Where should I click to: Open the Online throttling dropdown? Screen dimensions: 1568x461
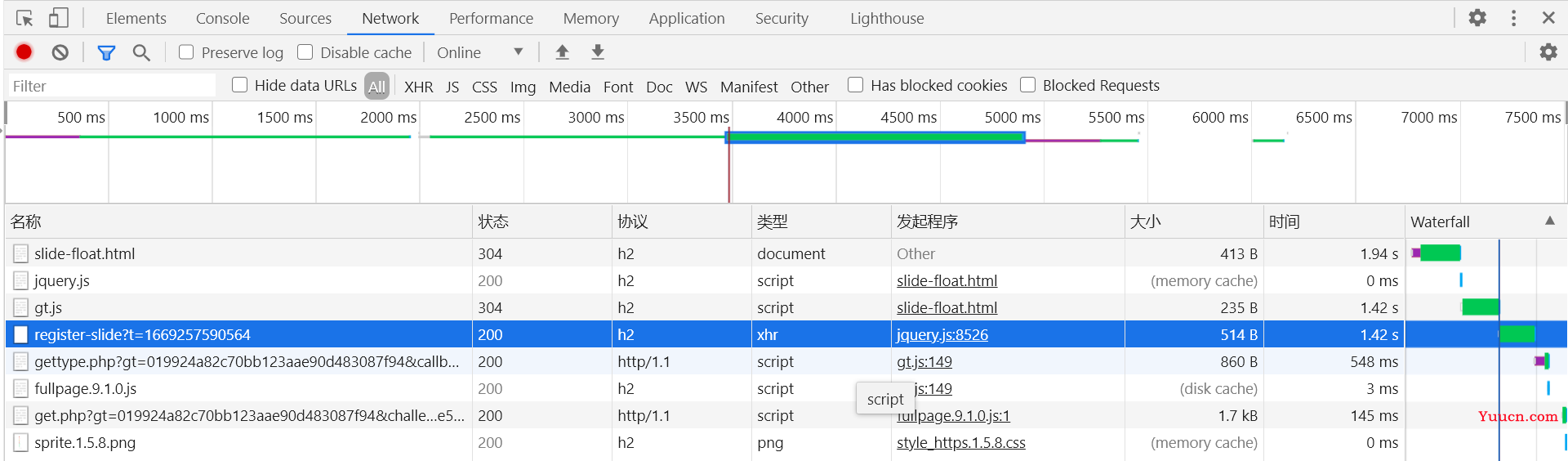click(x=480, y=52)
